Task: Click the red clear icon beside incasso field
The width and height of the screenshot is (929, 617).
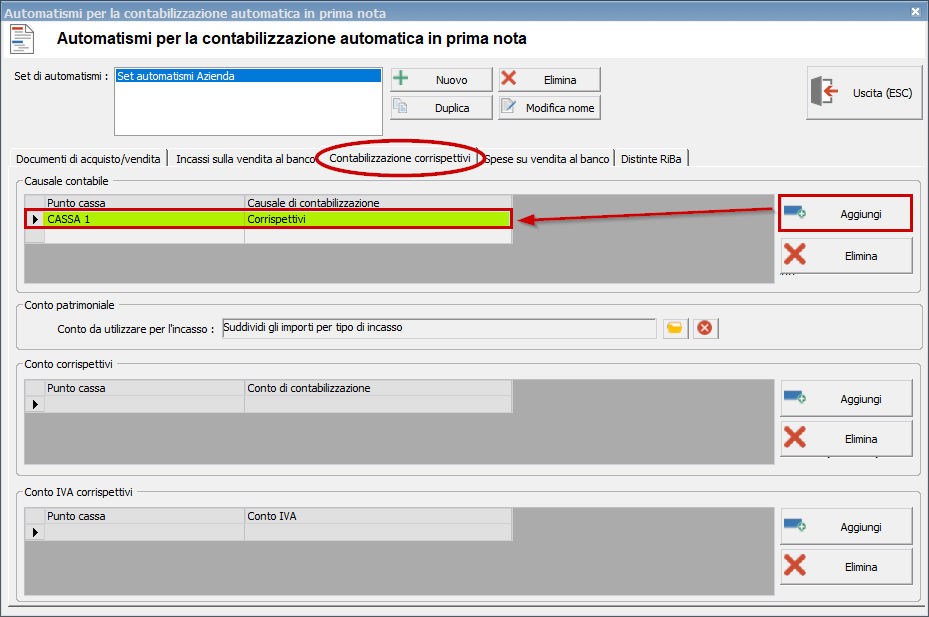Action: [x=705, y=328]
